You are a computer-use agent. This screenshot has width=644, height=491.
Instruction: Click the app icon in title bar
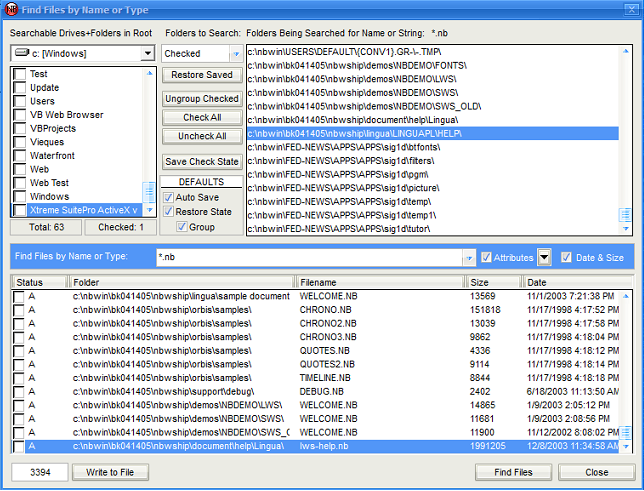pos(11,10)
